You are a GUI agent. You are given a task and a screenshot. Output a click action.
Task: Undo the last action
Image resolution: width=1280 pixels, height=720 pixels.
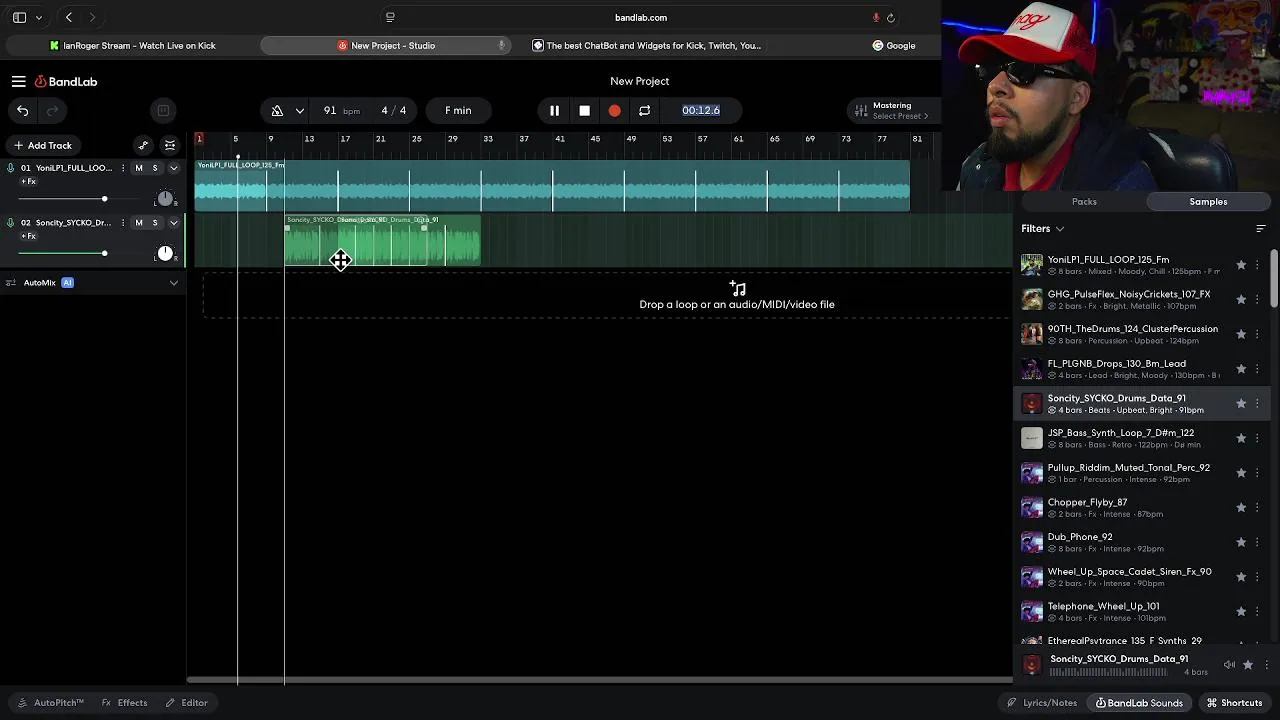pyautogui.click(x=23, y=111)
